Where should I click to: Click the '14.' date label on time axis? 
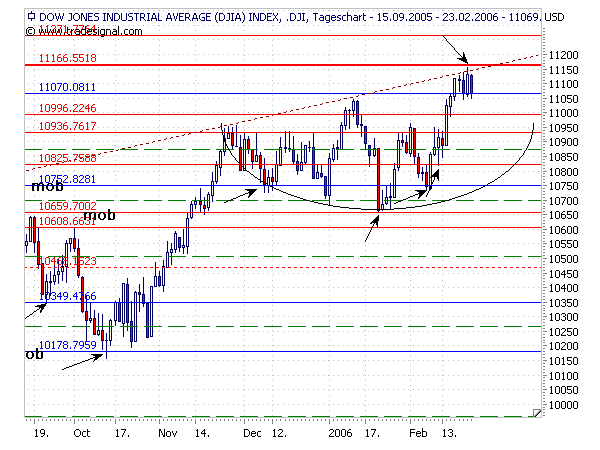point(202,434)
